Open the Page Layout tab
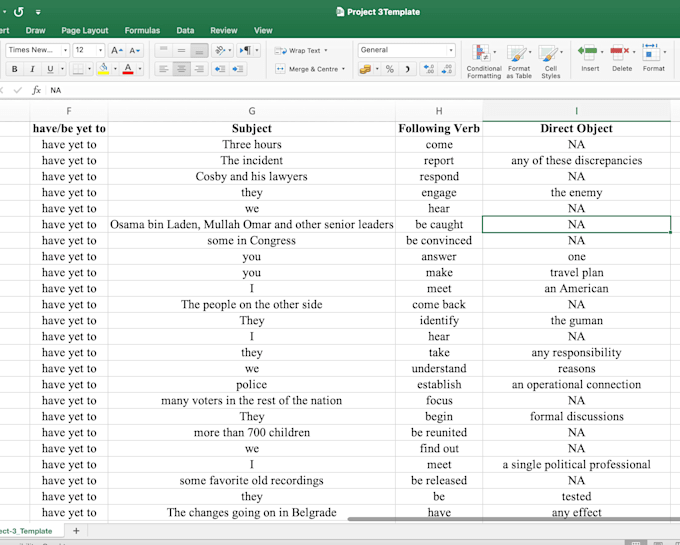 pyautogui.click(x=85, y=30)
